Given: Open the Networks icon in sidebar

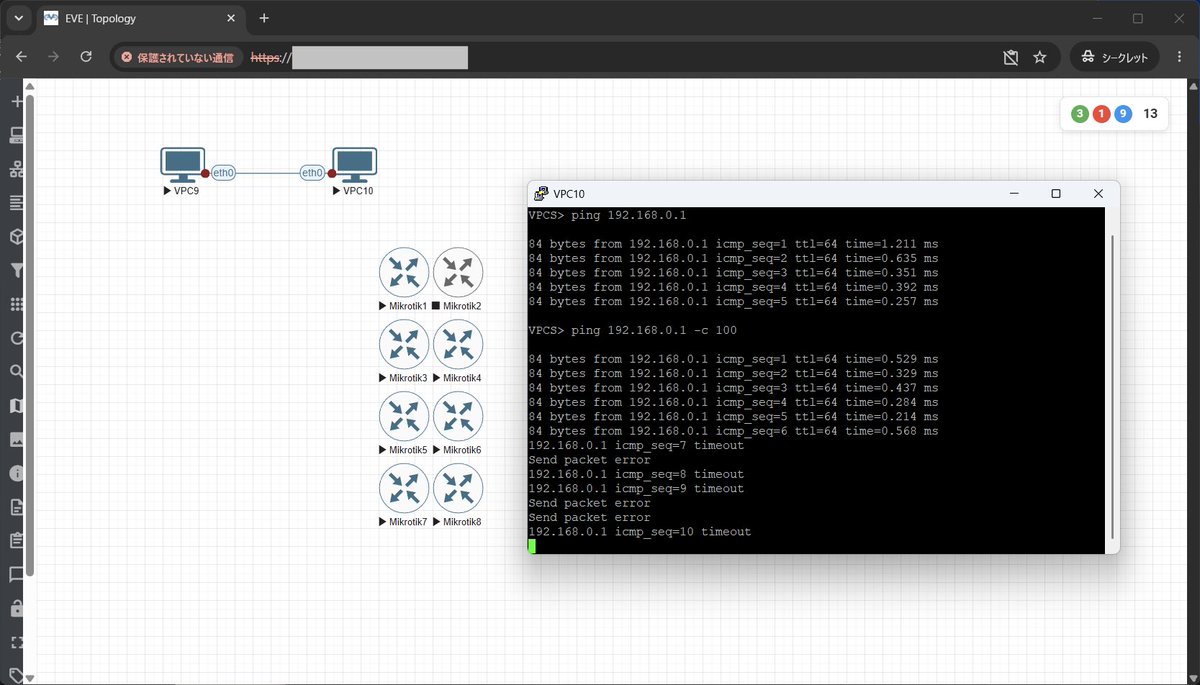Looking at the screenshot, I should pos(16,169).
